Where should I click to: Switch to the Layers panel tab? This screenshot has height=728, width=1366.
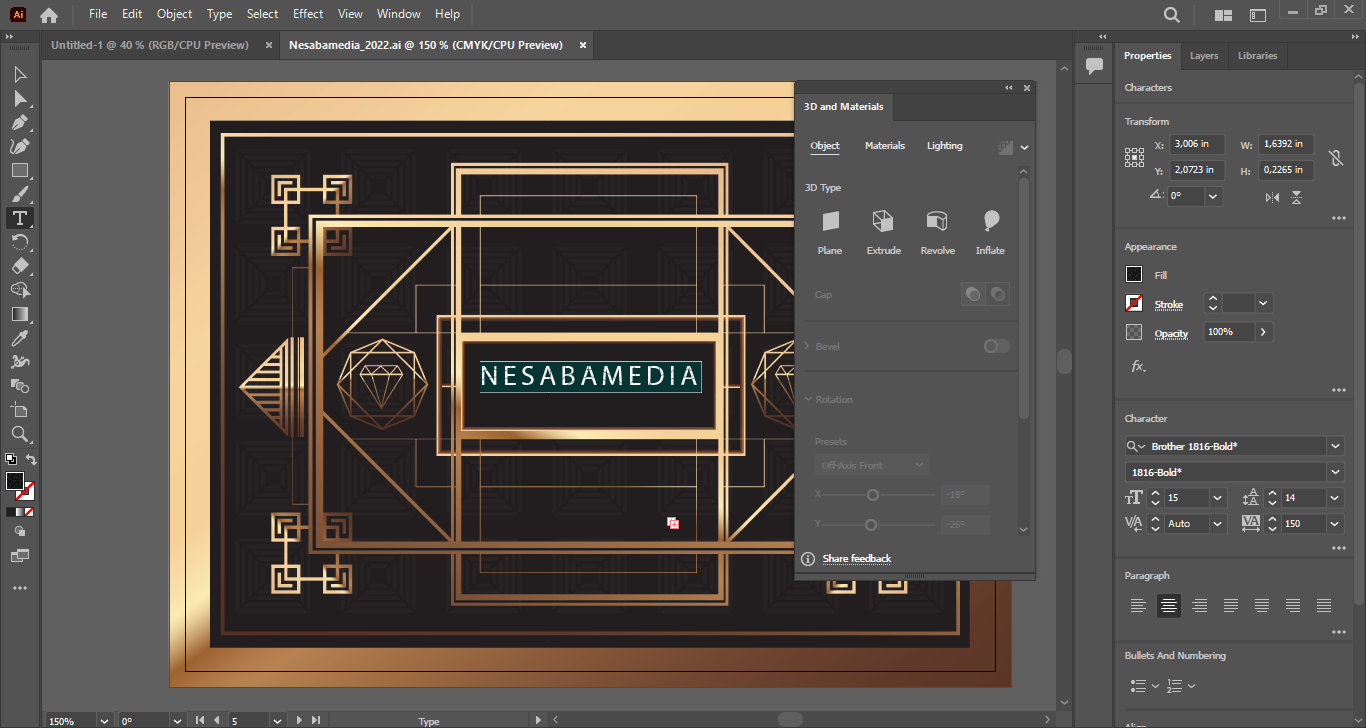point(1204,56)
